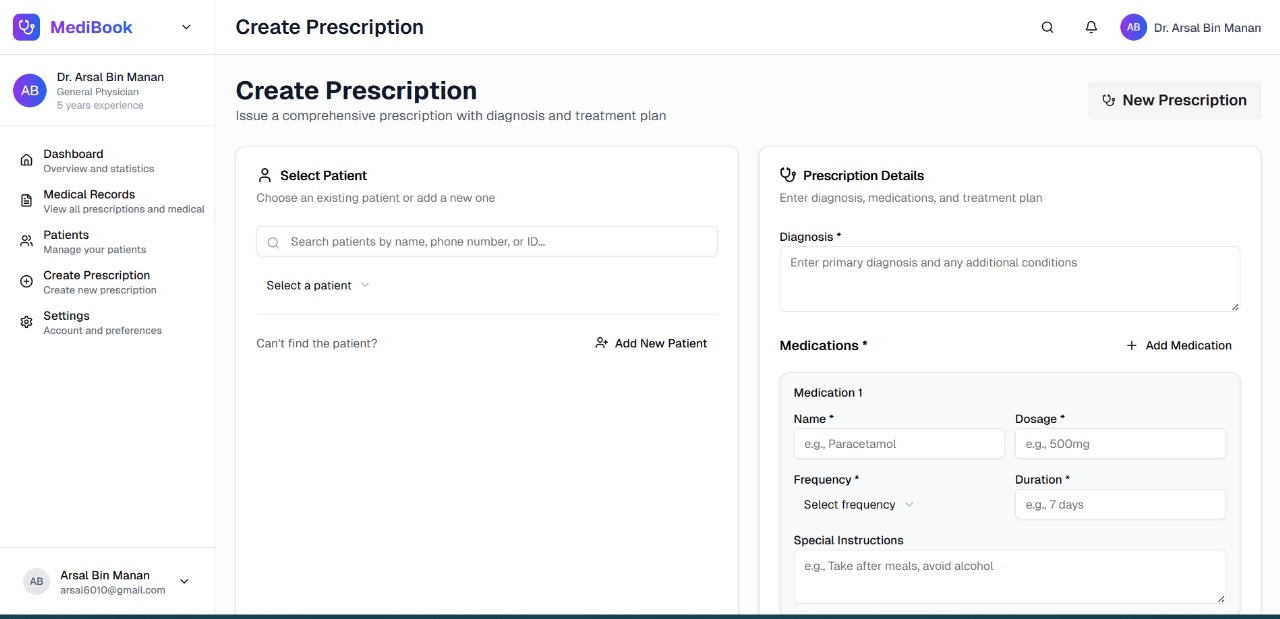Screen dimensions: 1280x619
Task: Click into the Diagnosis text area
Action: pyautogui.click(x=1009, y=278)
